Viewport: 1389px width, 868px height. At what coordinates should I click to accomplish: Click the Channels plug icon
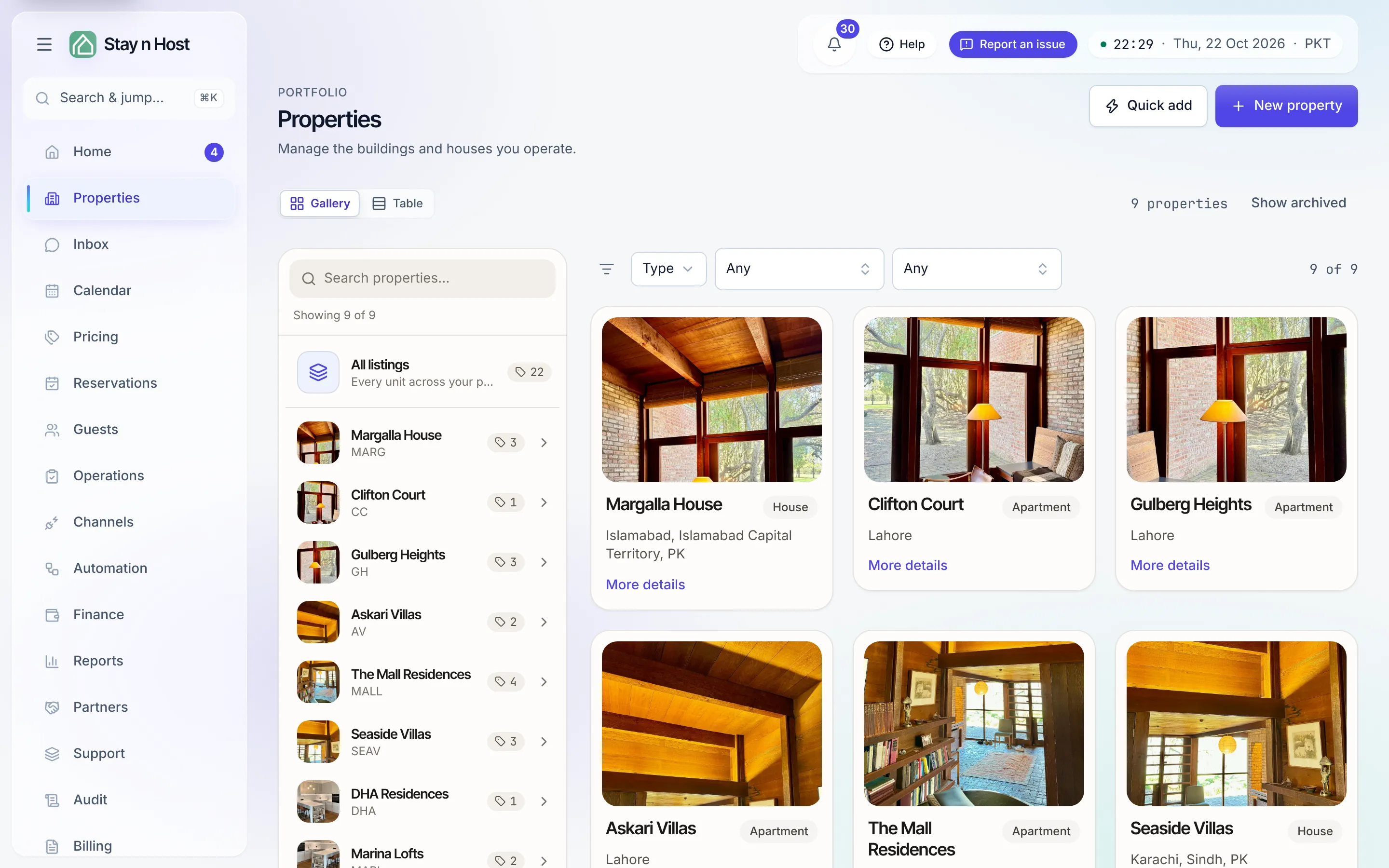pyautogui.click(x=52, y=522)
